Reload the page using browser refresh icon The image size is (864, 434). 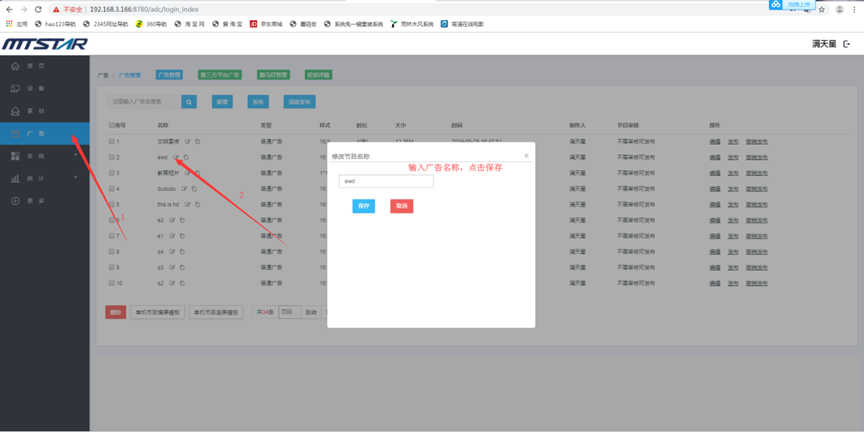(x=38, y=9)
